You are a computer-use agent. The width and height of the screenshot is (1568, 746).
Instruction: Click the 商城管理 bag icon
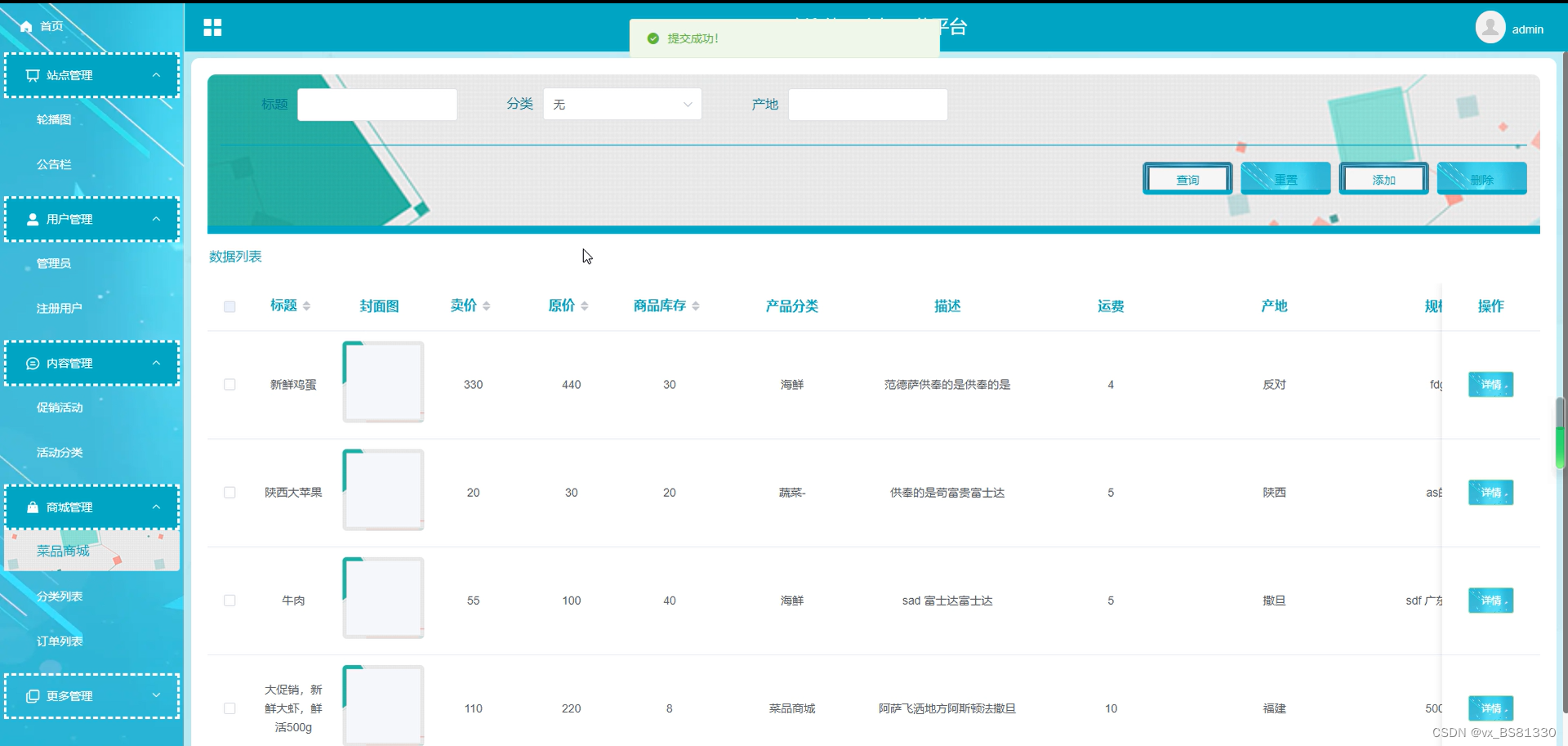click(x=33, y=507)
